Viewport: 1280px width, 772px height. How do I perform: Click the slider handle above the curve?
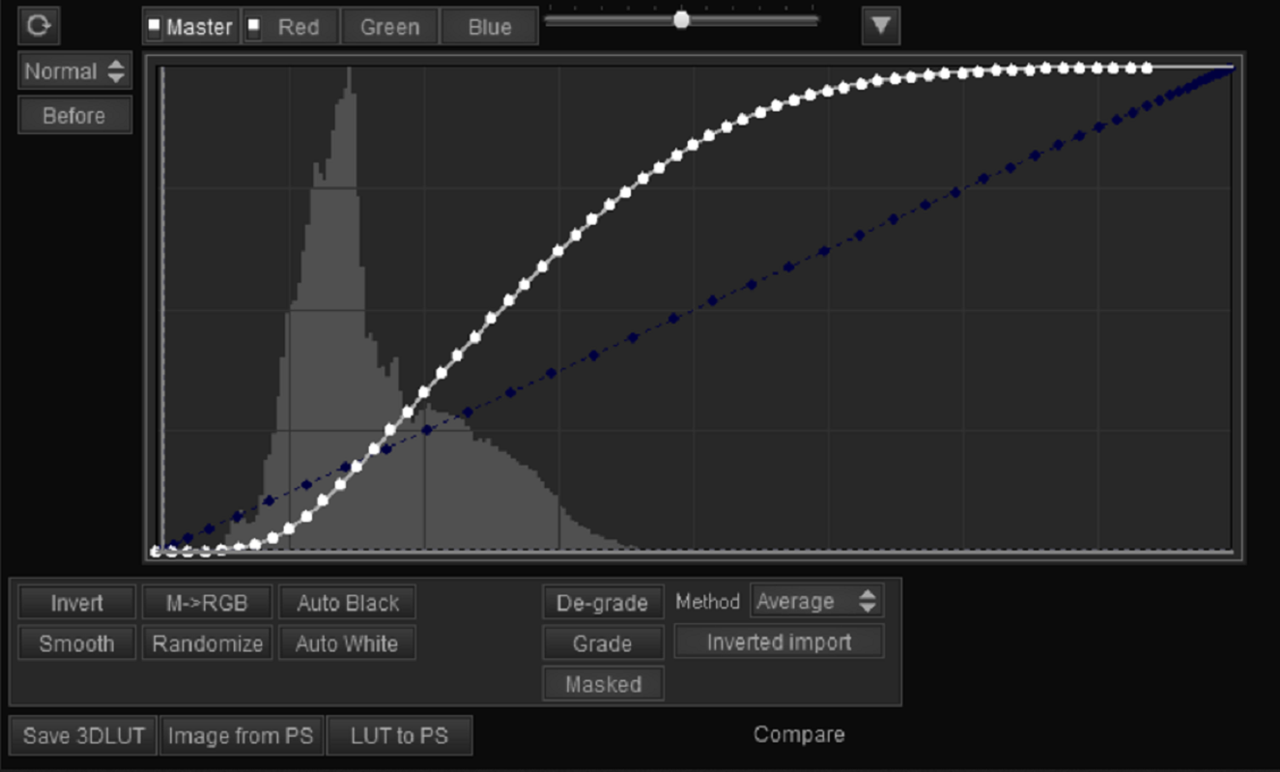(x=681, y=19)
